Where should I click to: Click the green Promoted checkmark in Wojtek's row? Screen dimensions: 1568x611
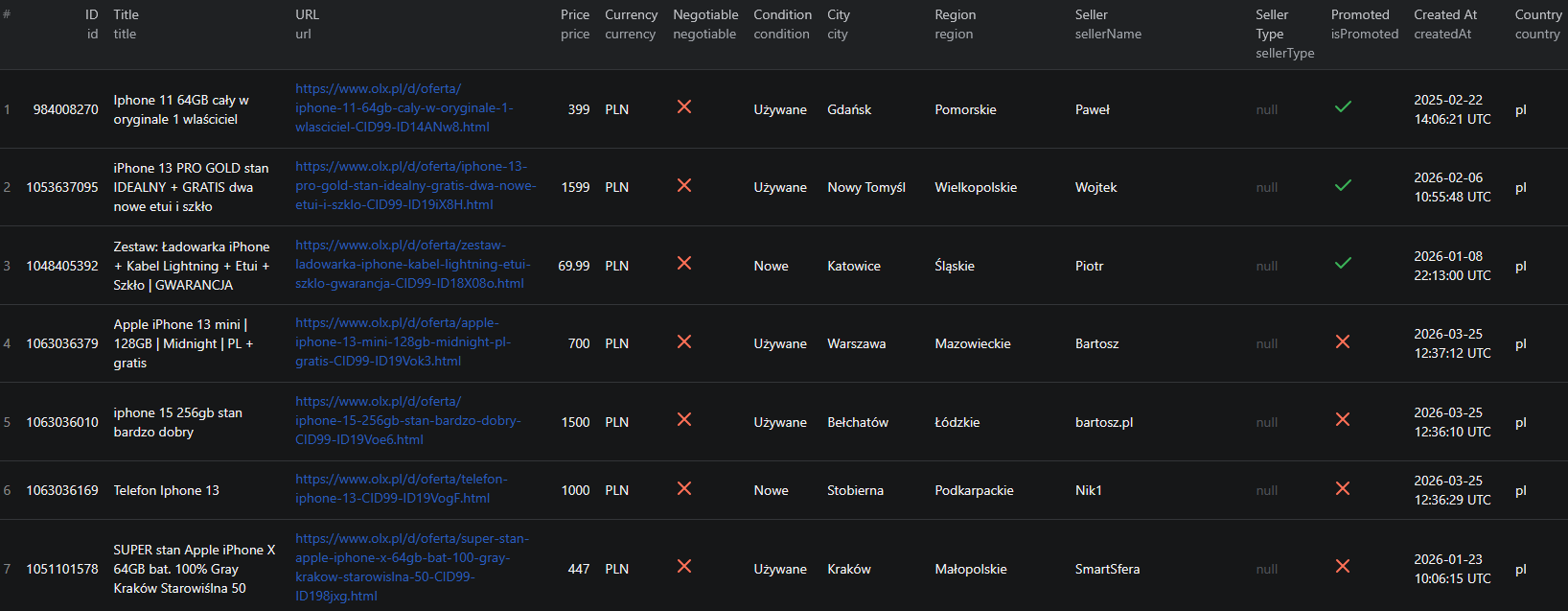point(1343,185)
